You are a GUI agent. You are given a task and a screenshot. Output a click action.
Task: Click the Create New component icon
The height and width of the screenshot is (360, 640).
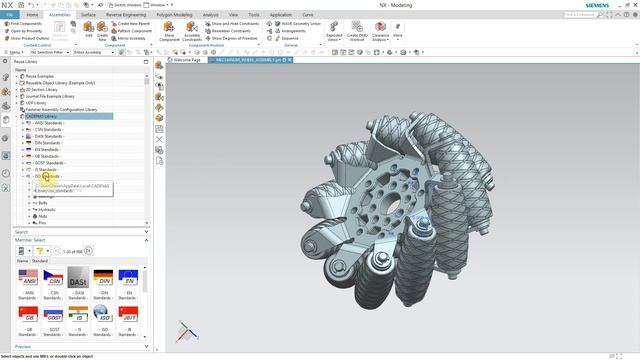(x=102, y=27)
